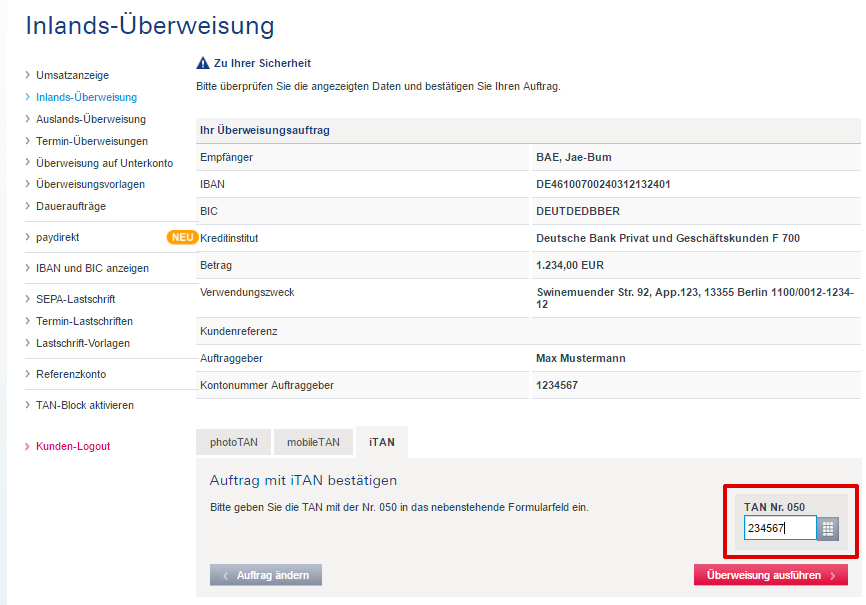Viewport: 866px width, 605px height.
Task: Log out via Kunden-Logout
Action: 72,446
